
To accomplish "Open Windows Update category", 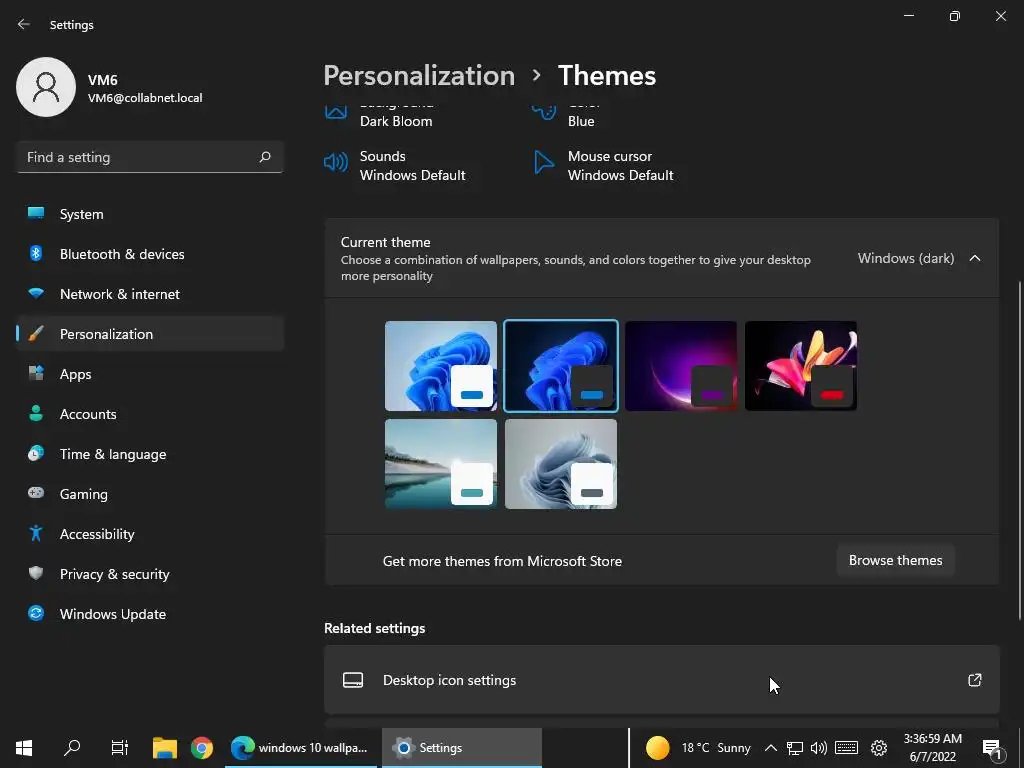I will pyautogui.click(x=150, y=613).
